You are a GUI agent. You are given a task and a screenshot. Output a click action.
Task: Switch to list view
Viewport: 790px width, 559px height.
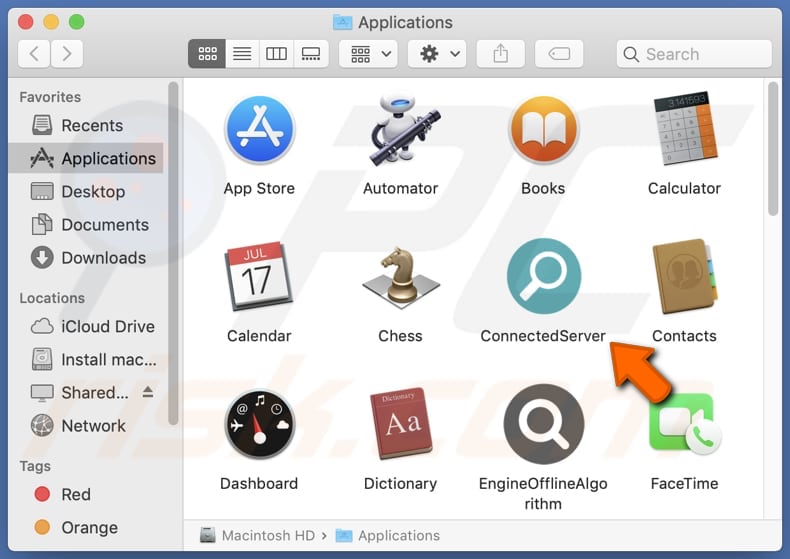[242, 53]
